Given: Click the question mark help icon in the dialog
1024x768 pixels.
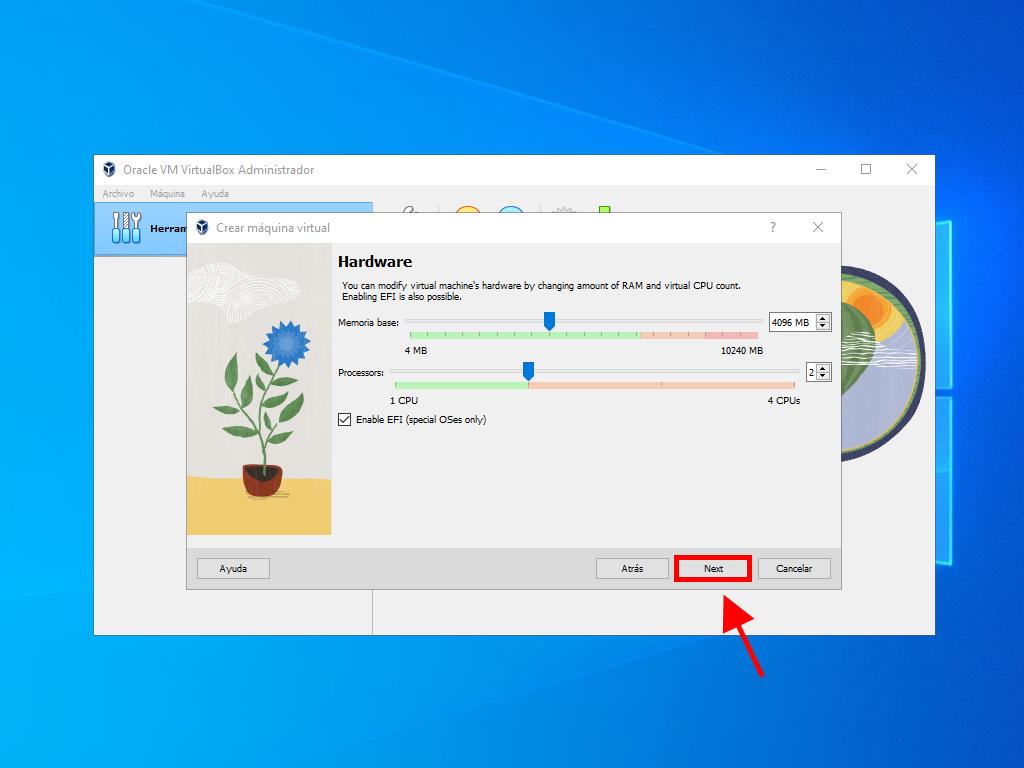Looking at the screenshot, I should click(x=772, y=228).
